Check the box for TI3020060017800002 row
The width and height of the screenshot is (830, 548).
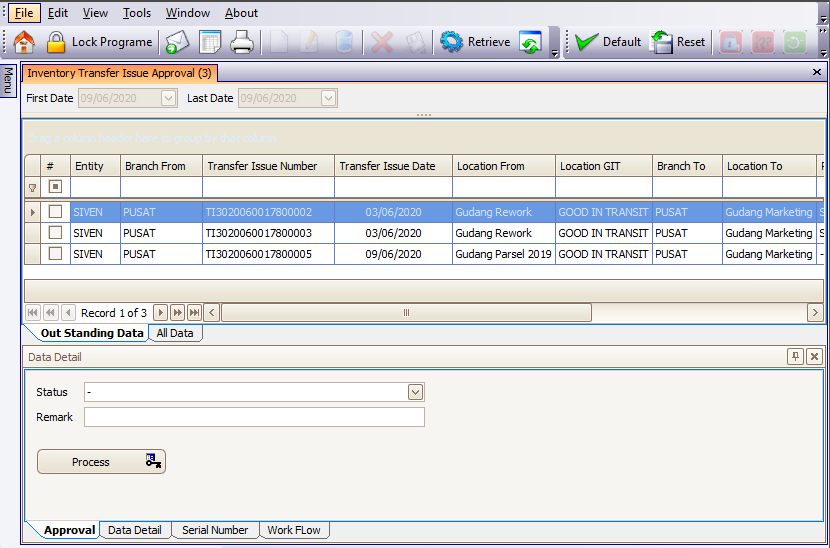click(55, 212)
